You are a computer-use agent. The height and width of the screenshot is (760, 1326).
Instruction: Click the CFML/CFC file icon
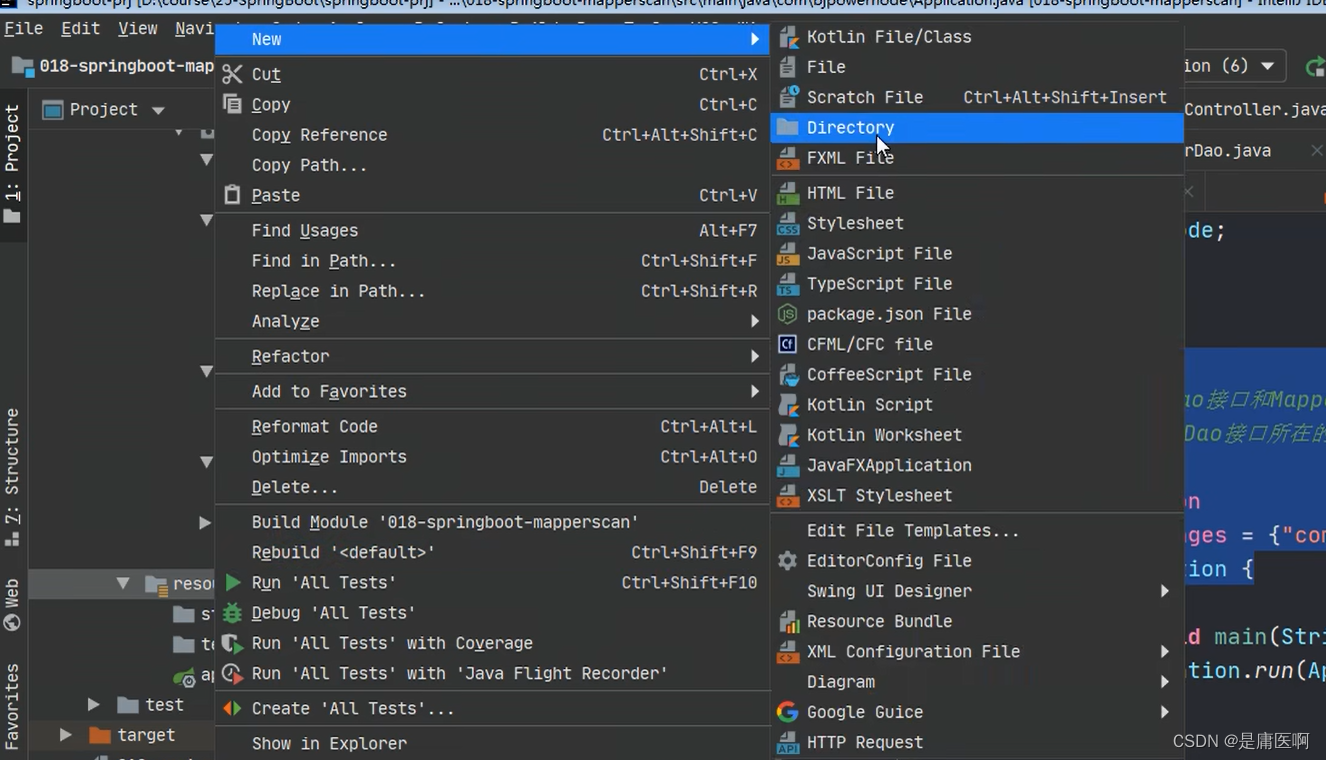click(788, 344)
